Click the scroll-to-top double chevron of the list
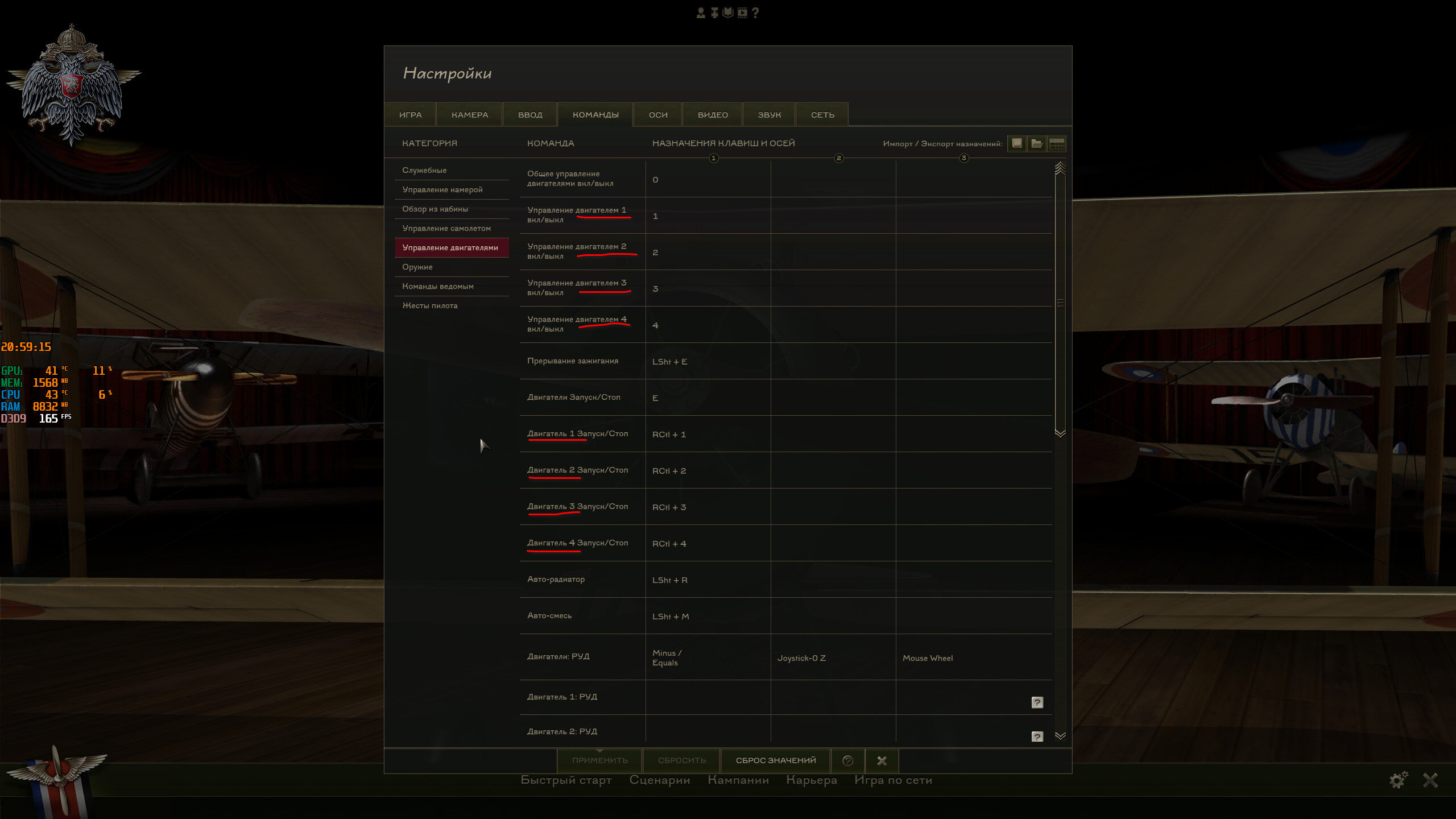 [x=1060, y=168]
